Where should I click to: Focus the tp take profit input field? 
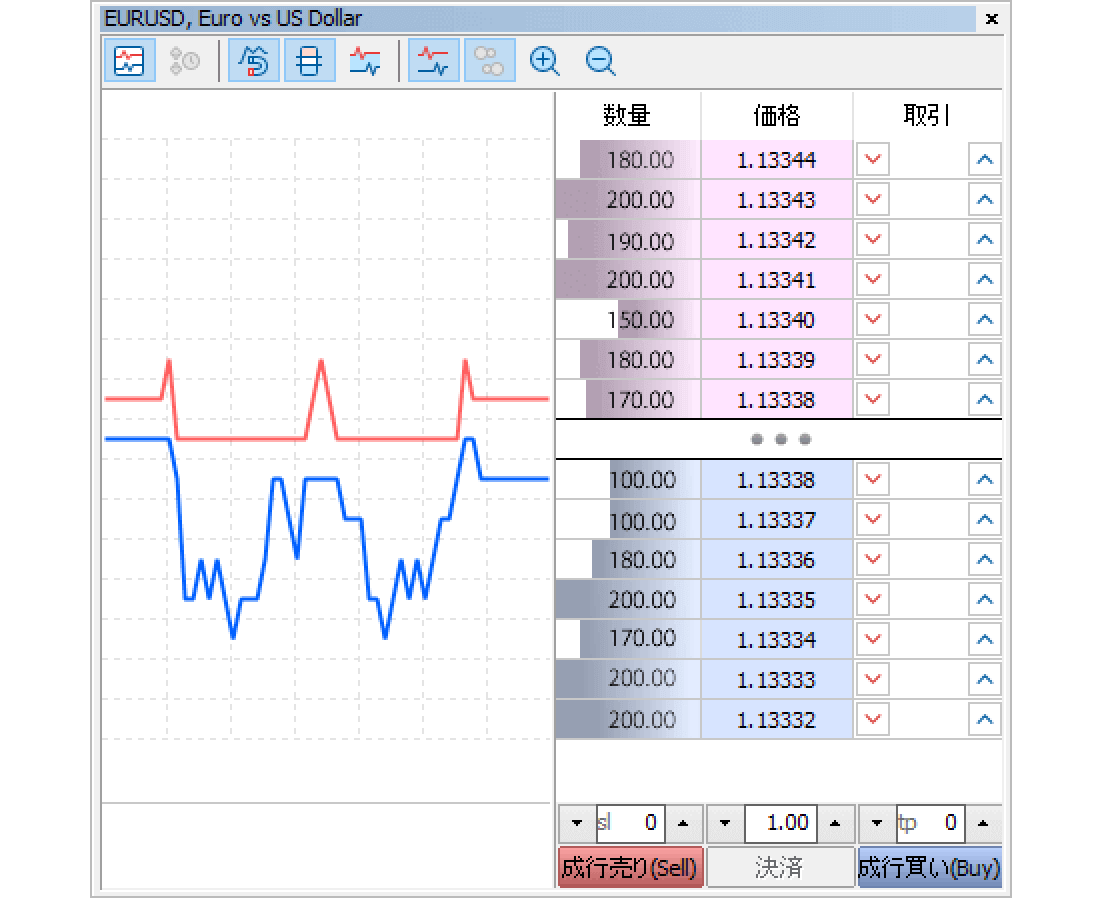931,823
